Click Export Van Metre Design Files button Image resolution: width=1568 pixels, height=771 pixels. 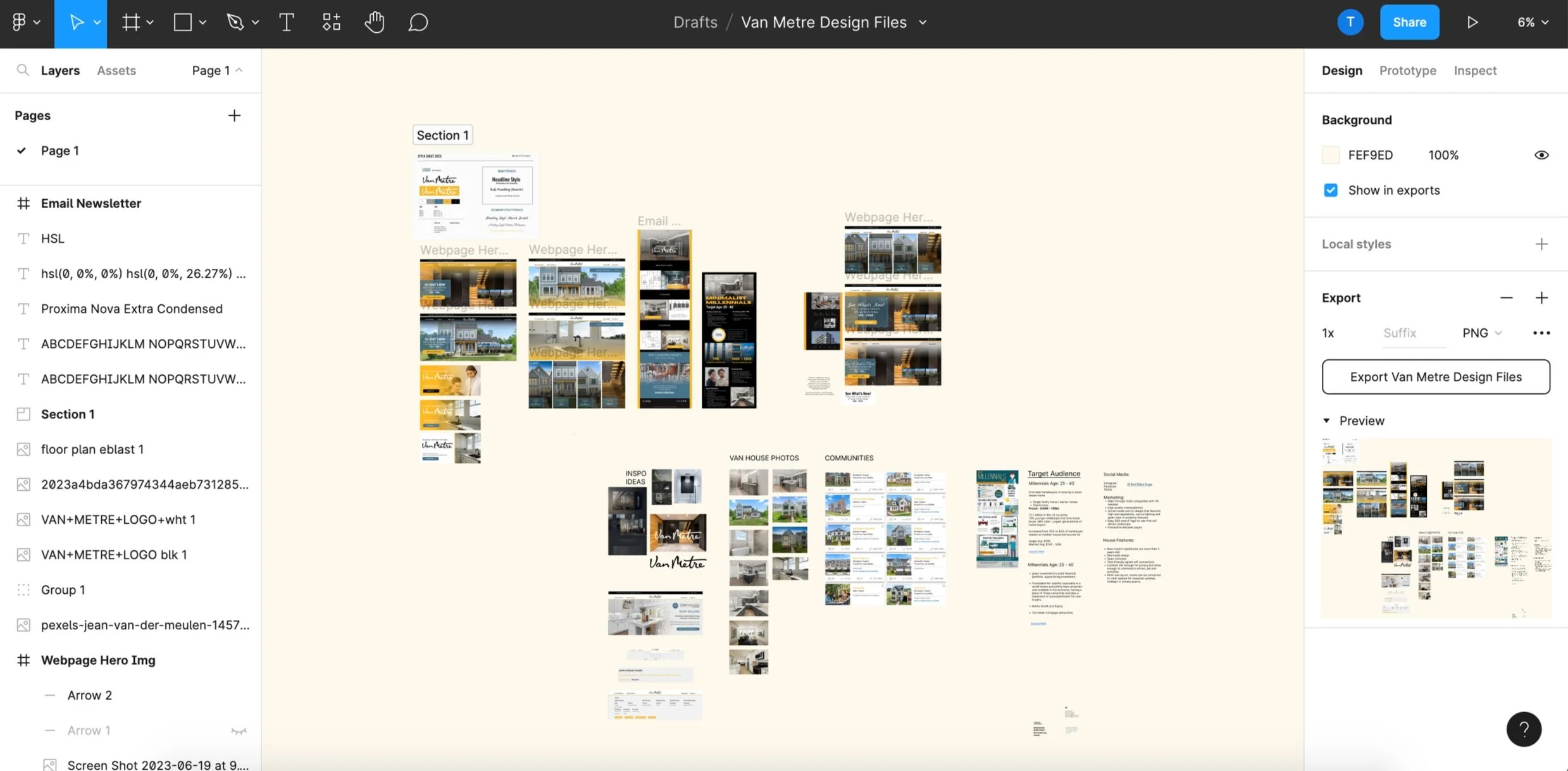point(1435,377)
